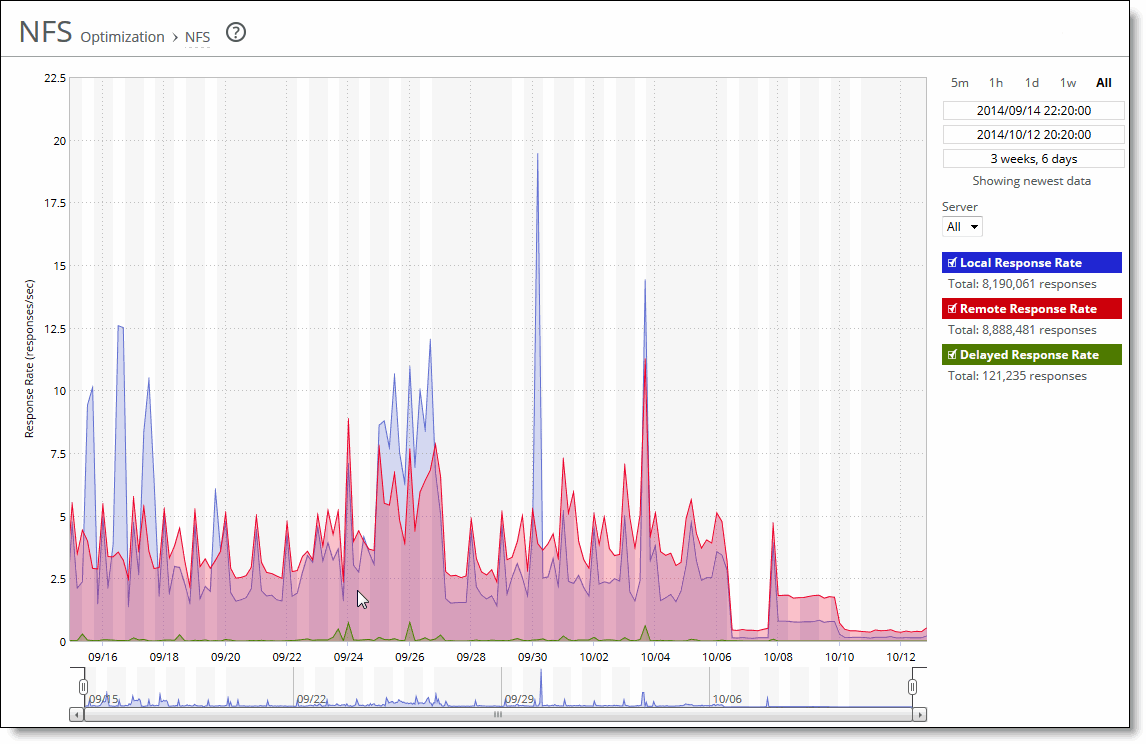This screenshot has width=1146, height=744.
Task: Click the scrollbar left arrow button
Action: pyautogui.click(x=75, y=715)
